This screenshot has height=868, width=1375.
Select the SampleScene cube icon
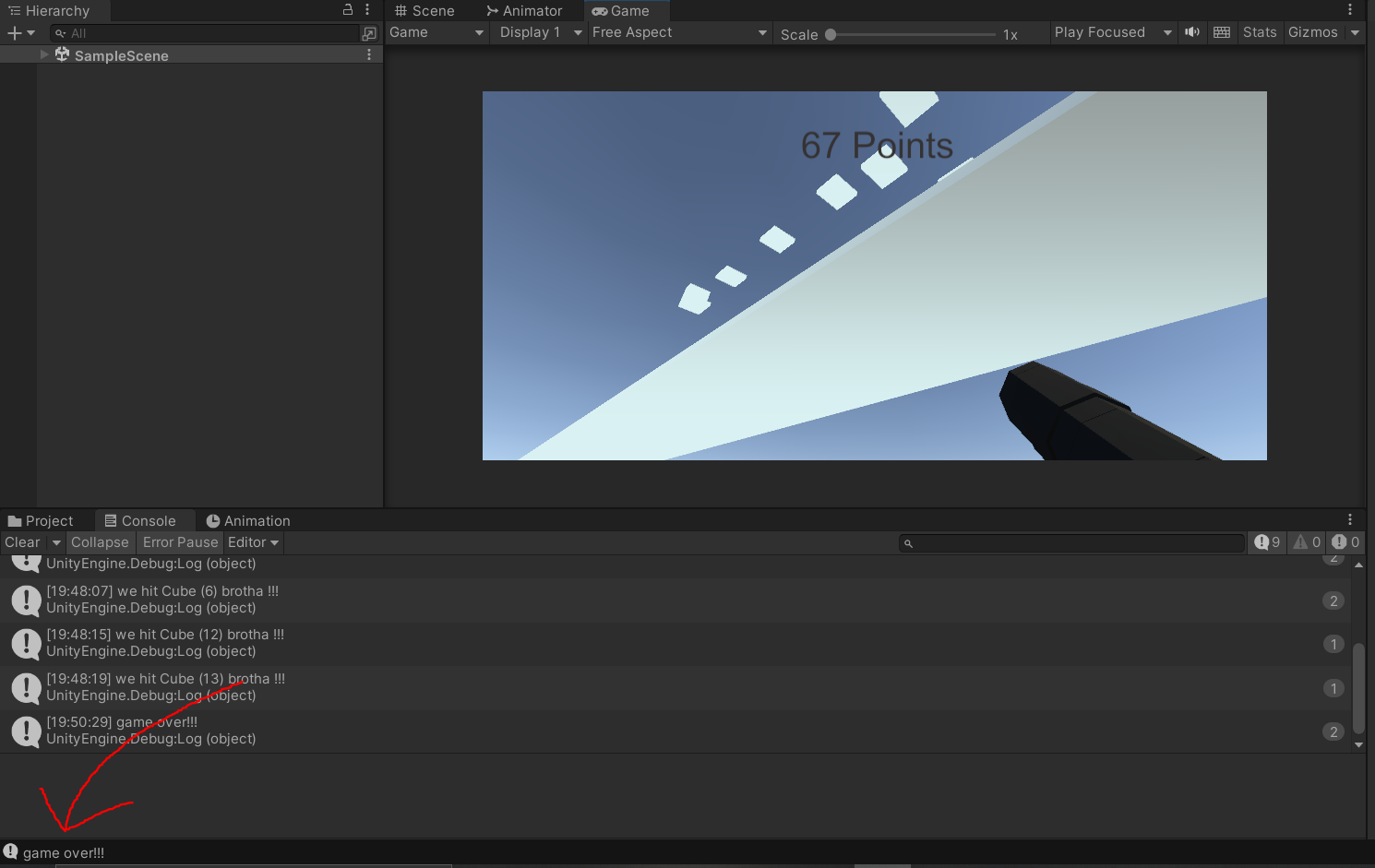pyautogui.click(x=61, y=54)
